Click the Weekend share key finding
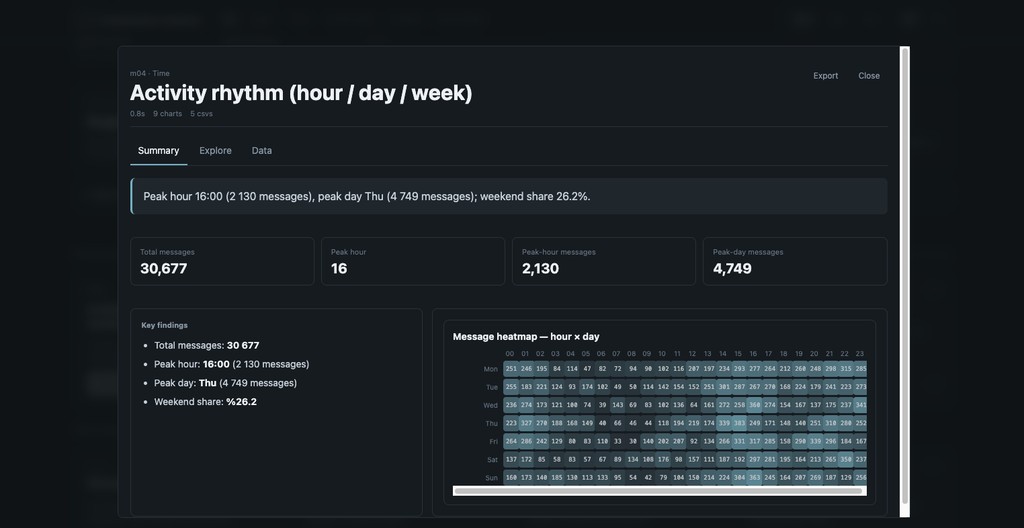Screen dimensions: 1024x528 tap(205, 402)
